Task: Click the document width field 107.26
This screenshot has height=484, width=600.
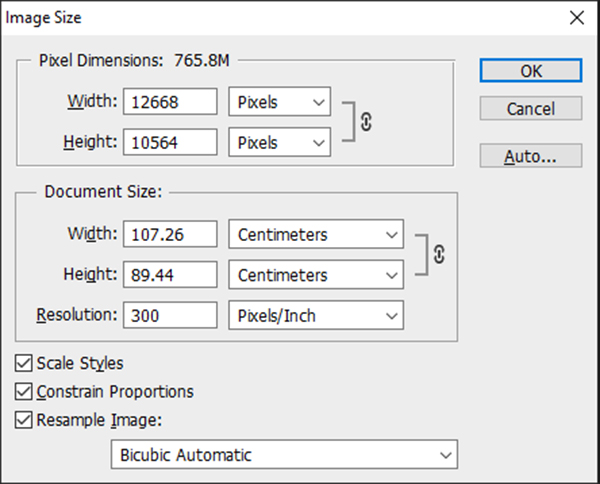Action: [170, 234]
